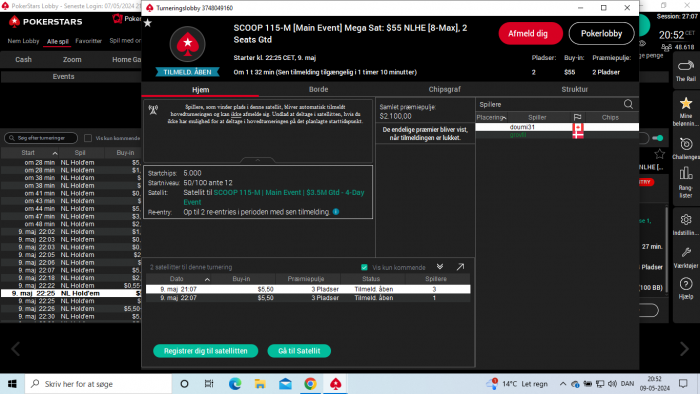
Task: Sort satellites by Dato column
Action: (x=177, y=279)
